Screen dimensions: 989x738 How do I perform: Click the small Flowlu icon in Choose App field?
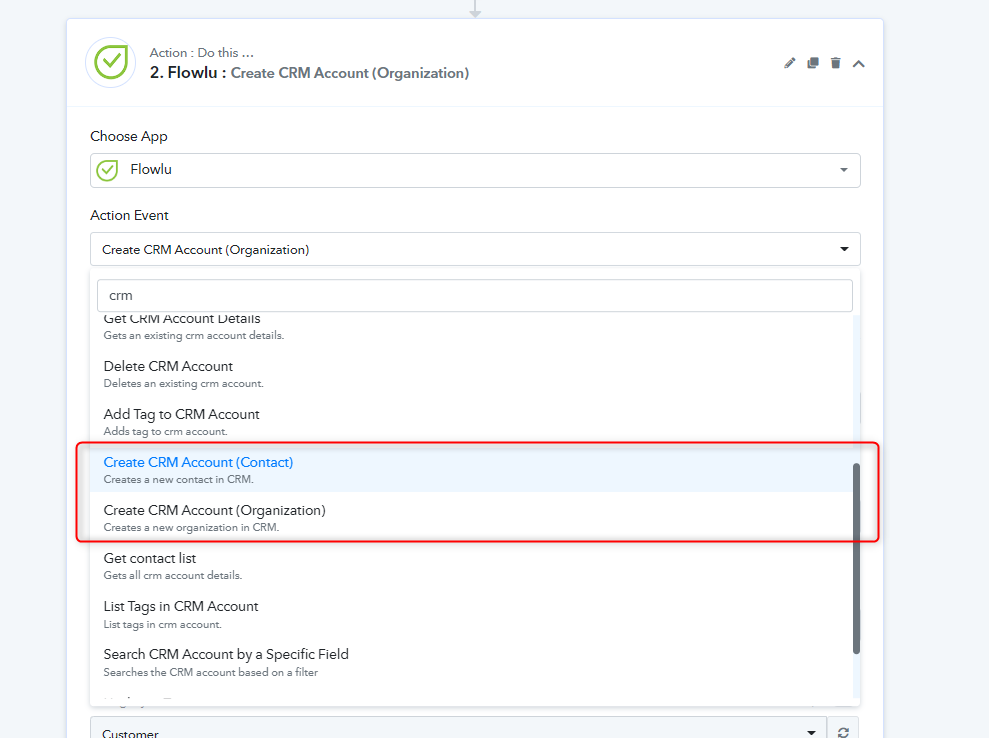point(107,170)
